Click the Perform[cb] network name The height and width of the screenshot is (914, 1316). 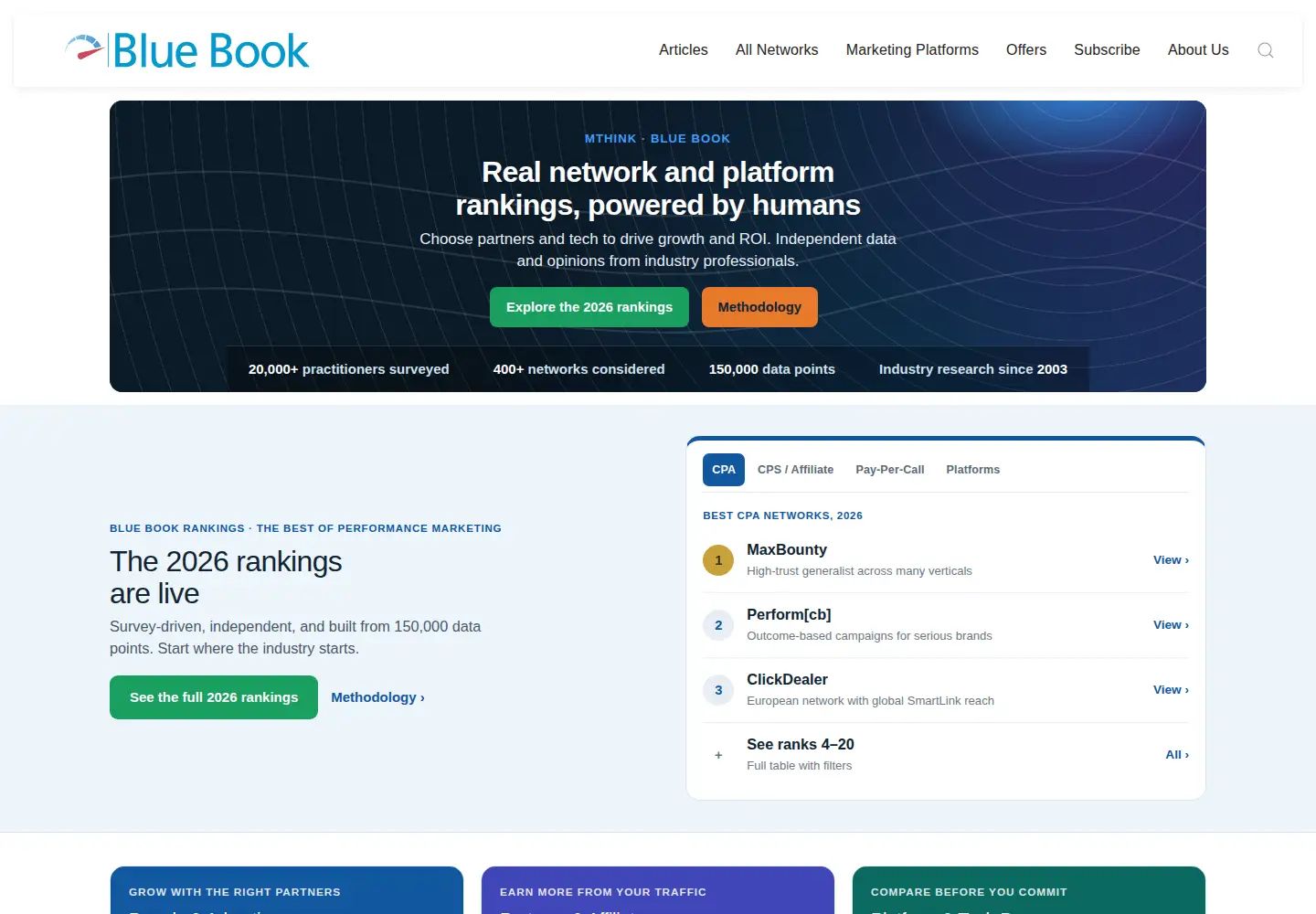pyautogui.click(x=789, y=615)
